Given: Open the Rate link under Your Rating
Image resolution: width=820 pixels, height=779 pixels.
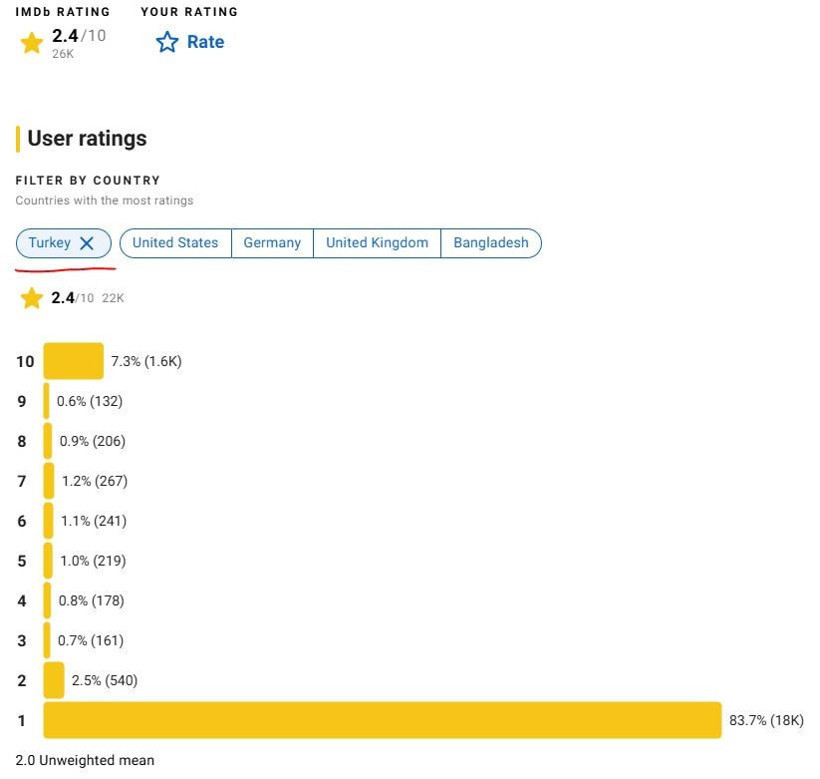Looking at the screenshot, I should click(206, 42).
